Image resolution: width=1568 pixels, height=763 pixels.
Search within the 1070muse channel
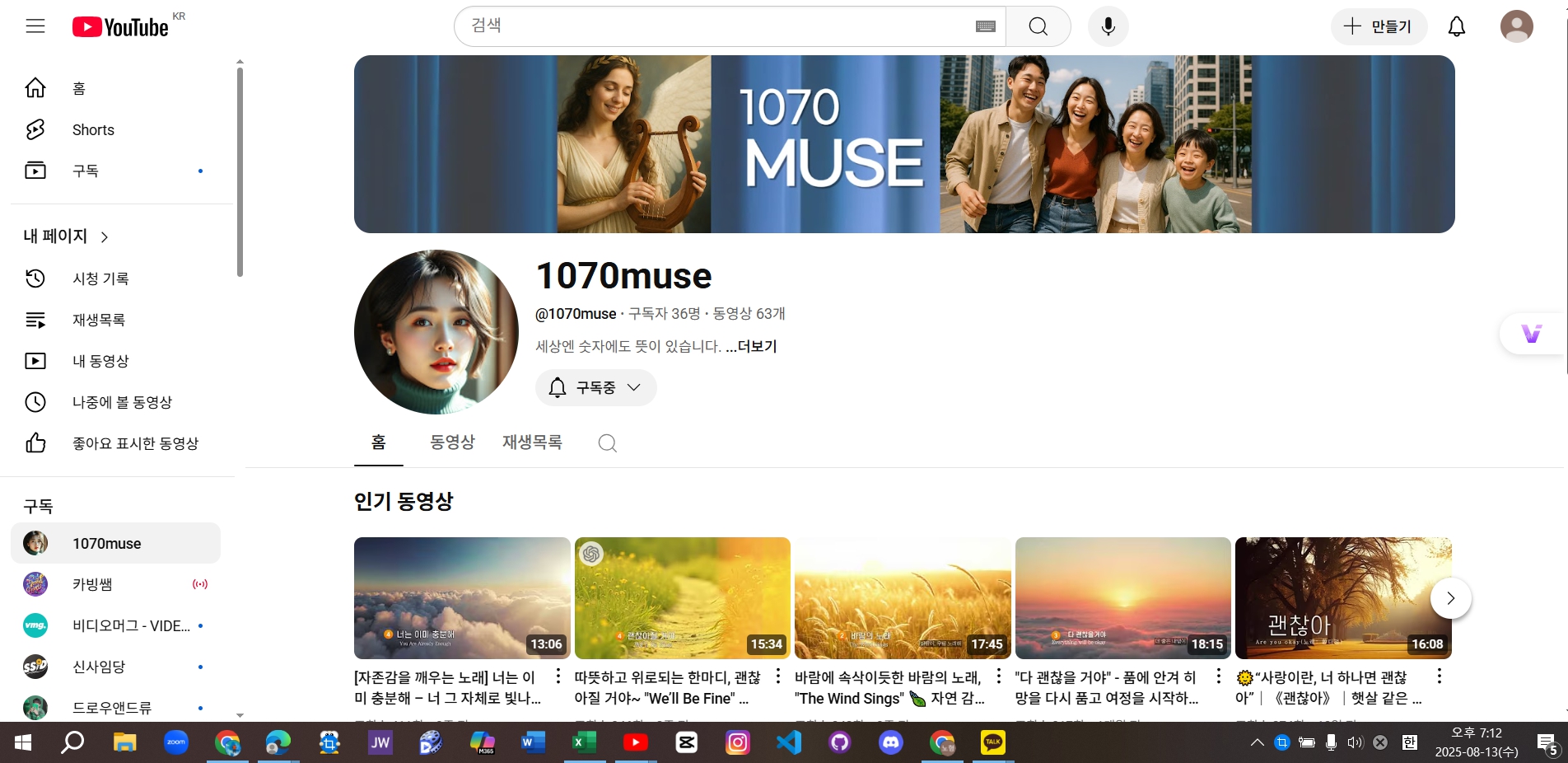[x=608, y=443]
